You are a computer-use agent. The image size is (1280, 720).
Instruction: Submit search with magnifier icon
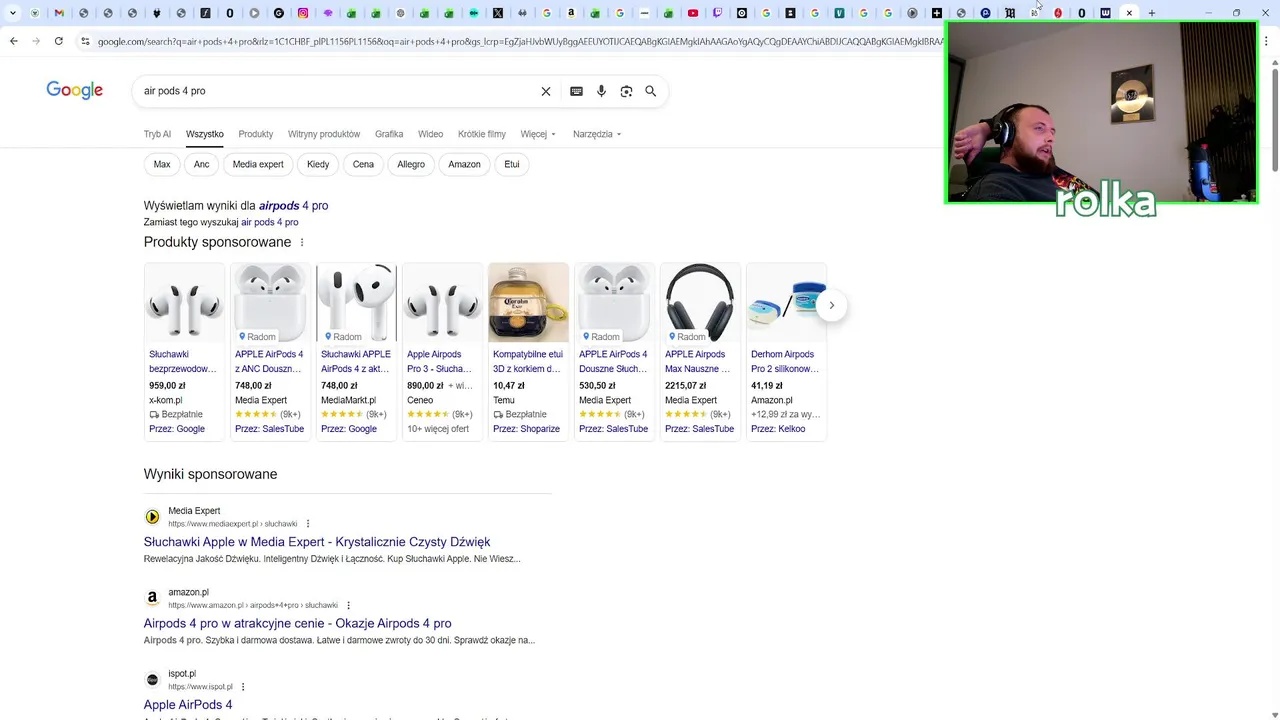[651, 91]
